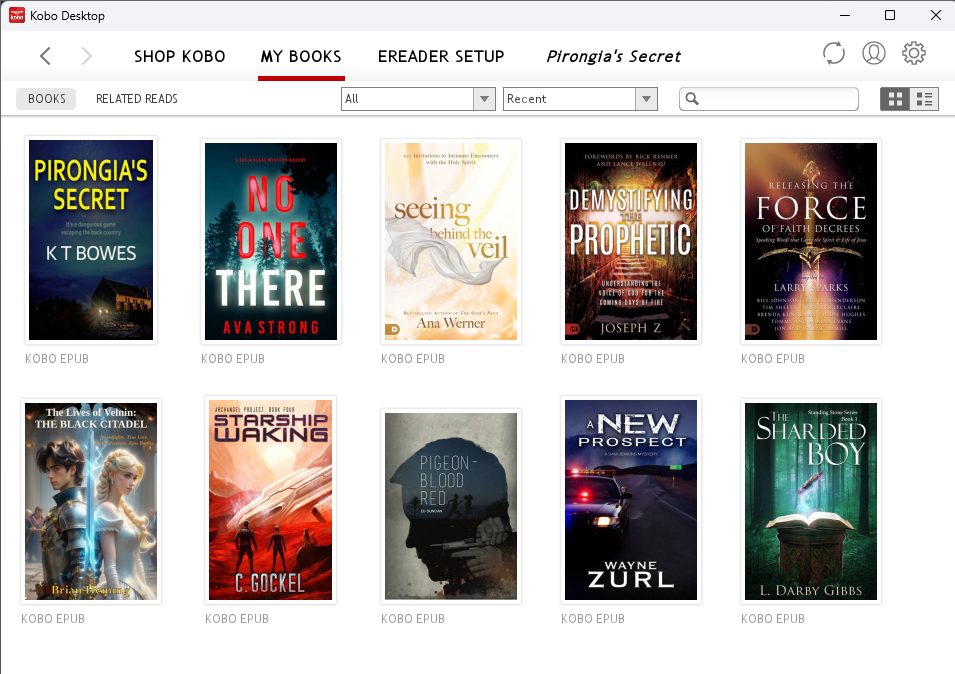Open the Pirongia's Secret current read
Screen dimensions: 955x674
(x=612, y=56)
